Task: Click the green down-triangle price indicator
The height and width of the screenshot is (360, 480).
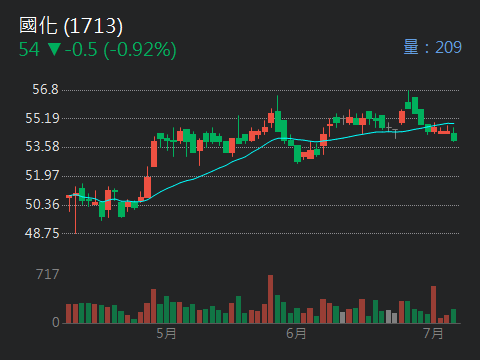Action: pyautogui.click(x=54, y=49)
